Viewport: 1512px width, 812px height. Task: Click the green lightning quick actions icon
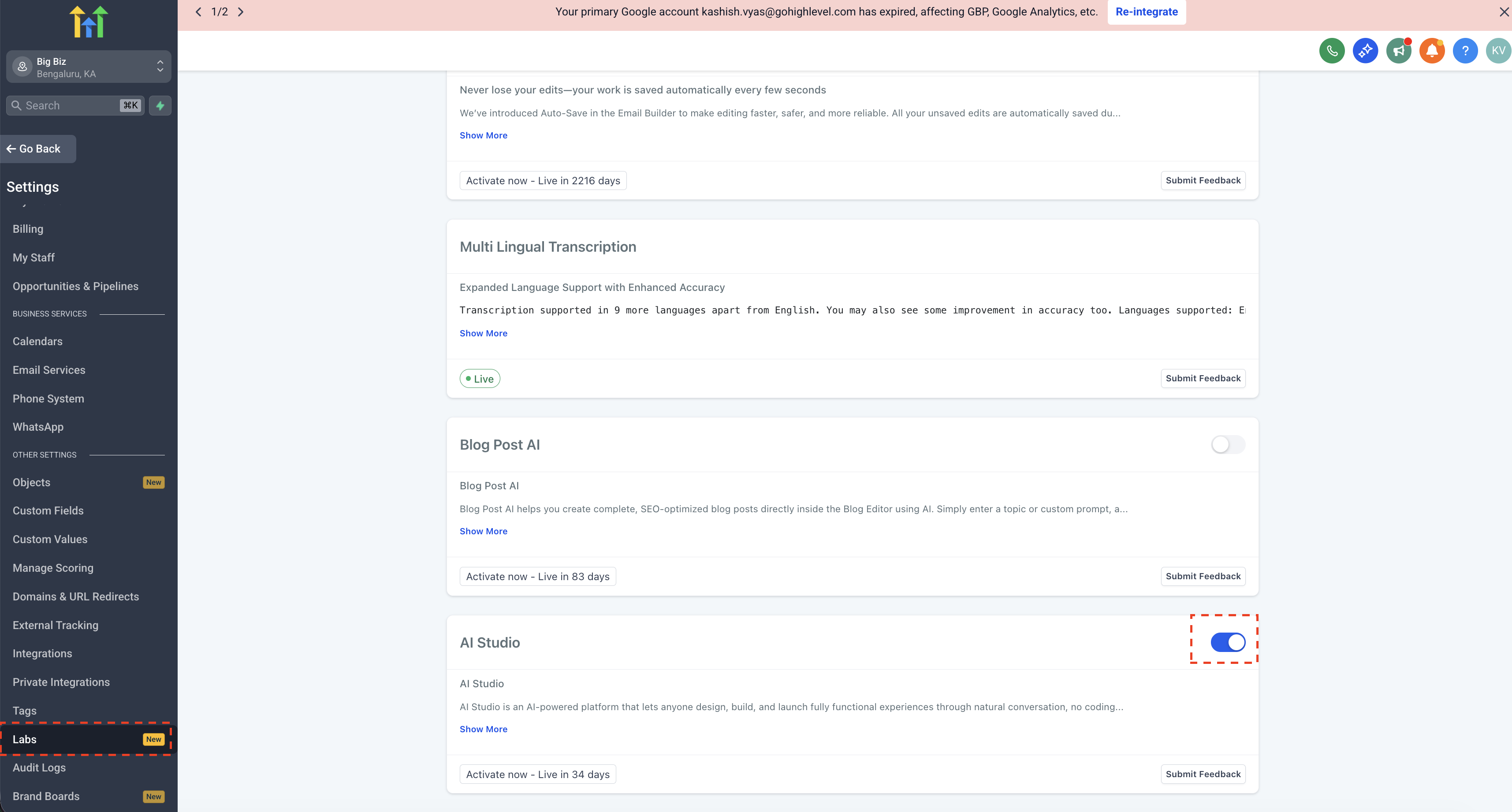click(x=160, y=106)
